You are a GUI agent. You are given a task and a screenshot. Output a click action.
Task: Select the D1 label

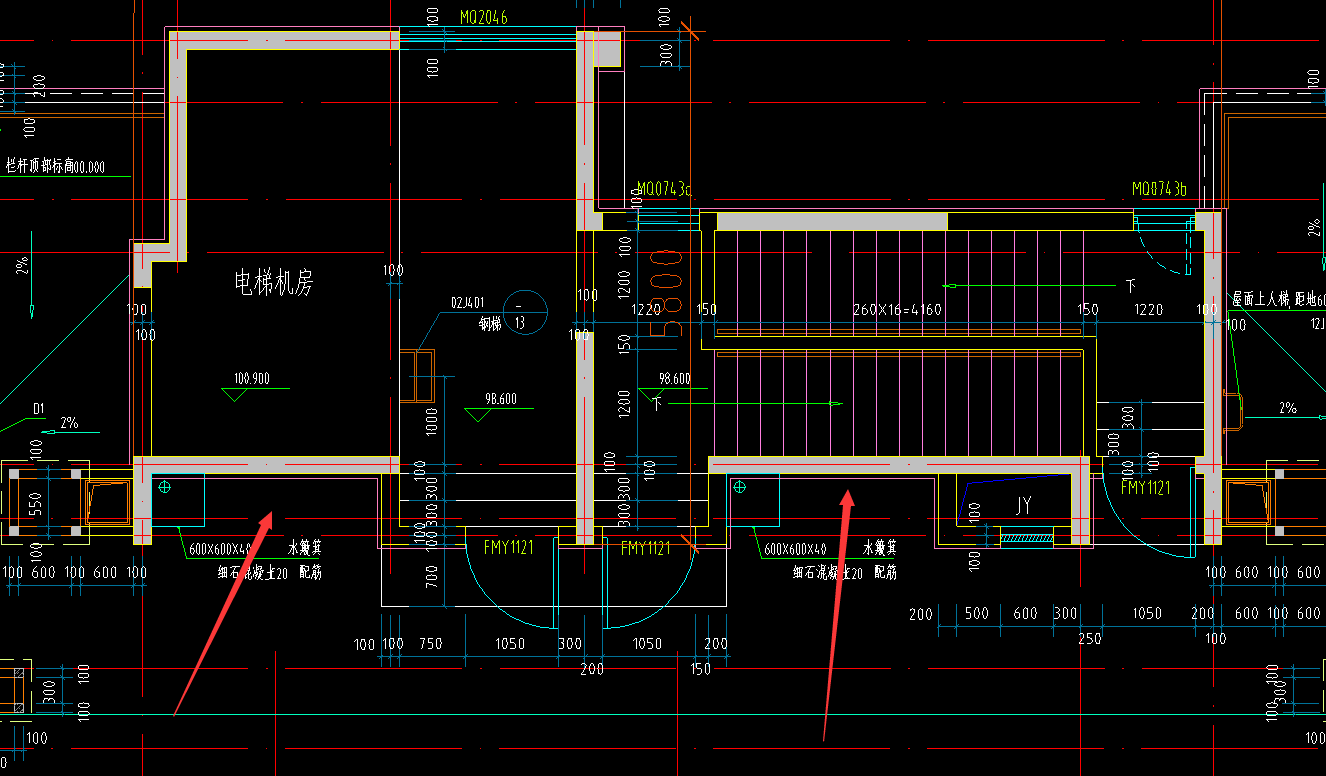(x=39, y=408)
